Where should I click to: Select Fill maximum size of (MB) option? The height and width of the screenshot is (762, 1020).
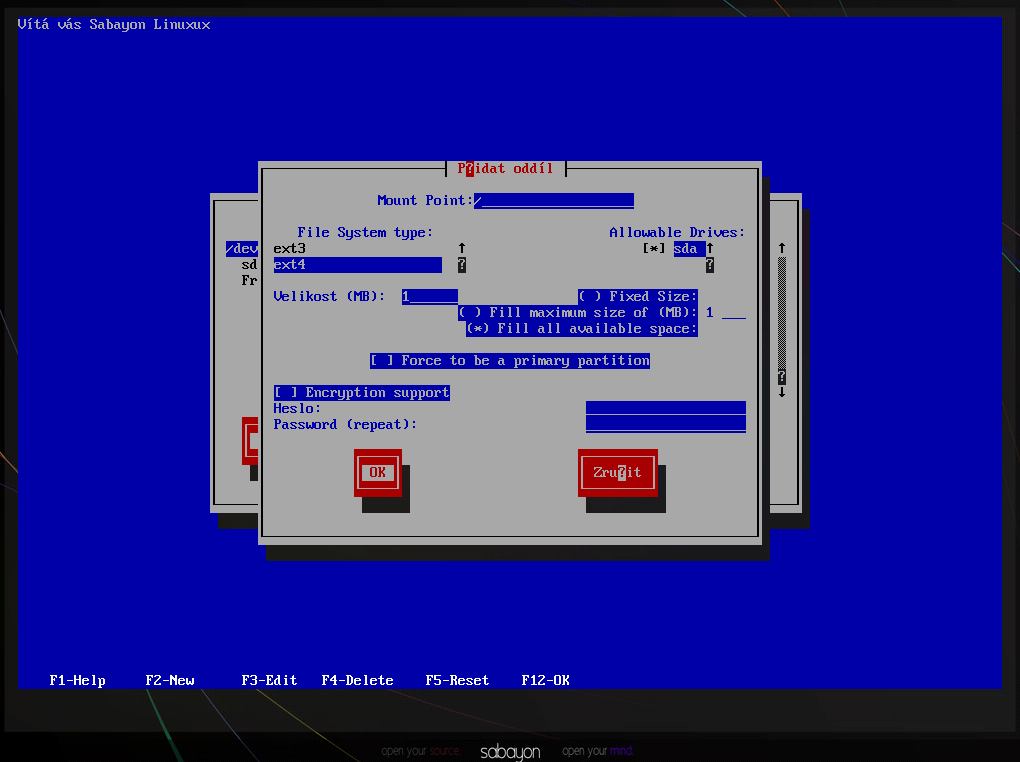pos(578,313)
